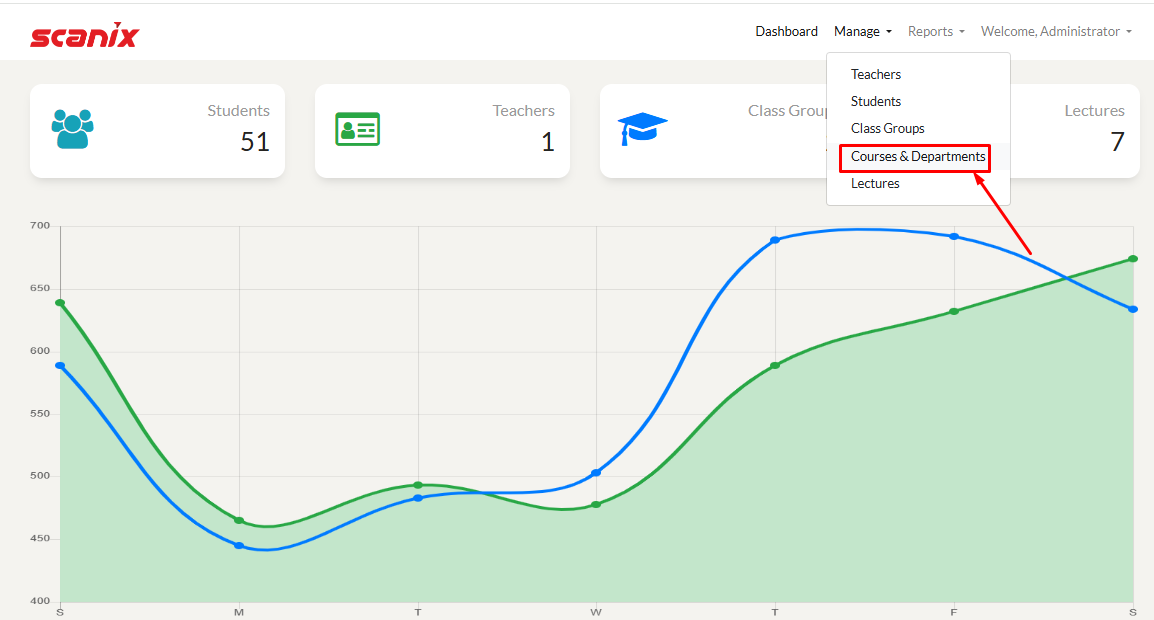
Task: Choose Class Groups menu entry
Action: (888, 128)
